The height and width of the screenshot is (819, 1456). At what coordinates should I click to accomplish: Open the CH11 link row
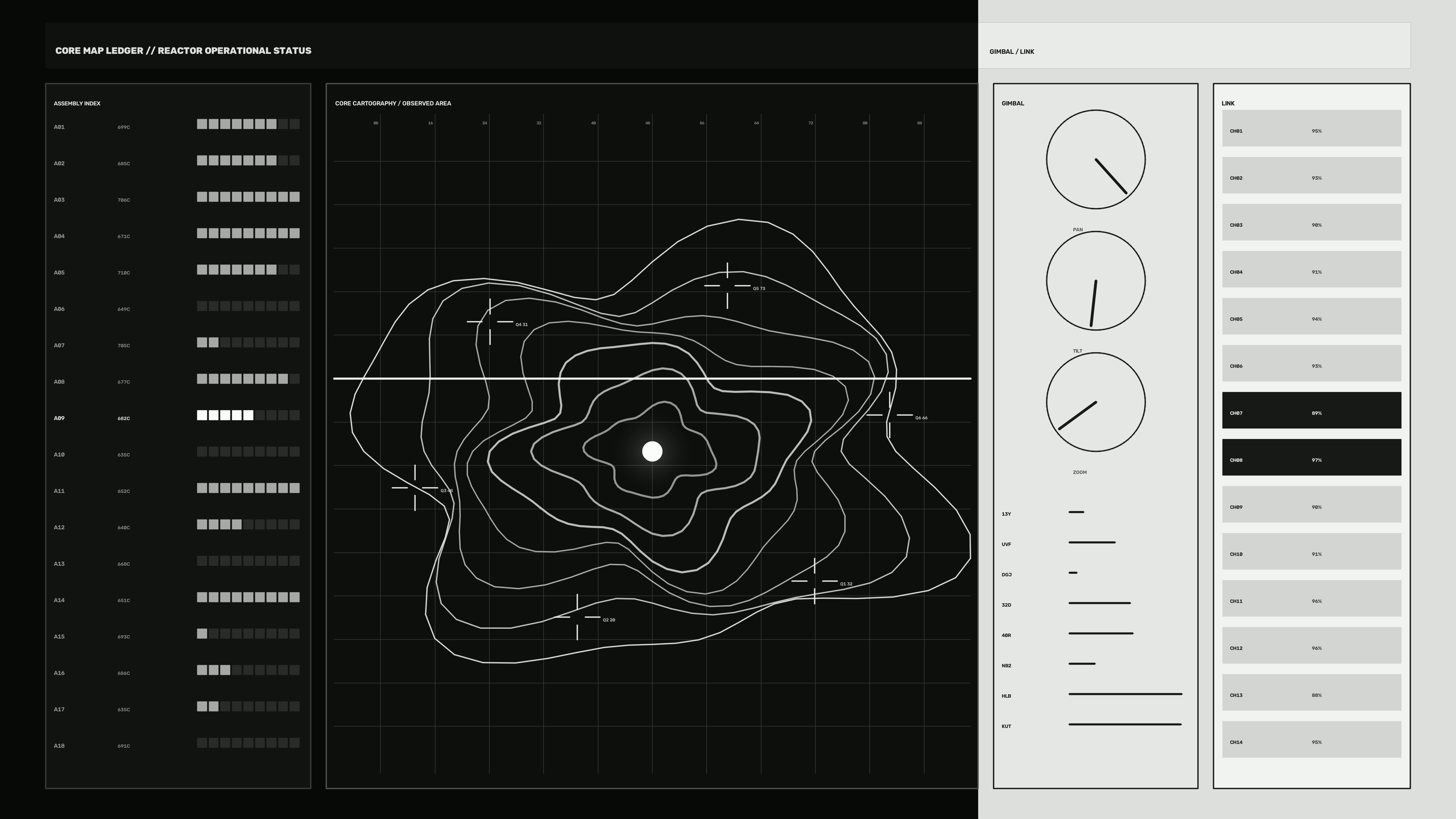pos(1311,598)
